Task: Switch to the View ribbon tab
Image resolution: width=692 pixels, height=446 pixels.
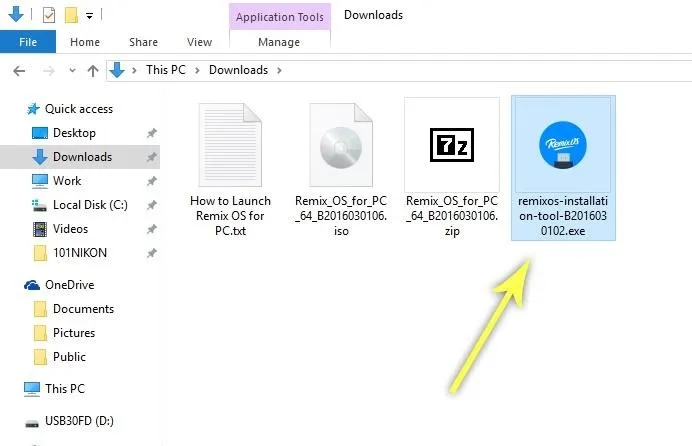Action: click(x=199, y=42)
